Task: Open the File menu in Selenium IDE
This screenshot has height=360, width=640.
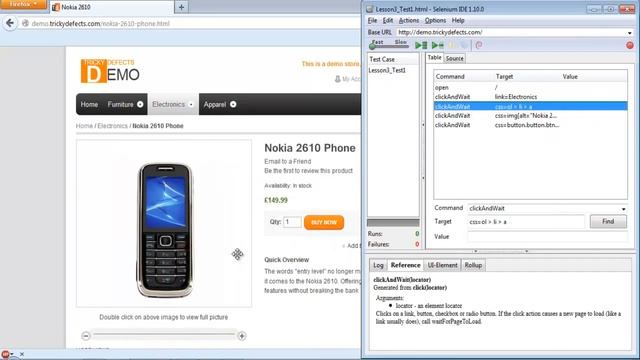Action: pos(372,20)
